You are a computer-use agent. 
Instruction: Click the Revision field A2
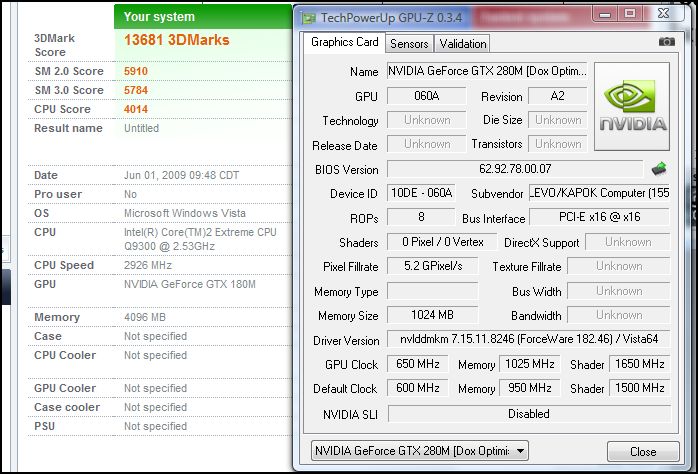pos(557,96)
